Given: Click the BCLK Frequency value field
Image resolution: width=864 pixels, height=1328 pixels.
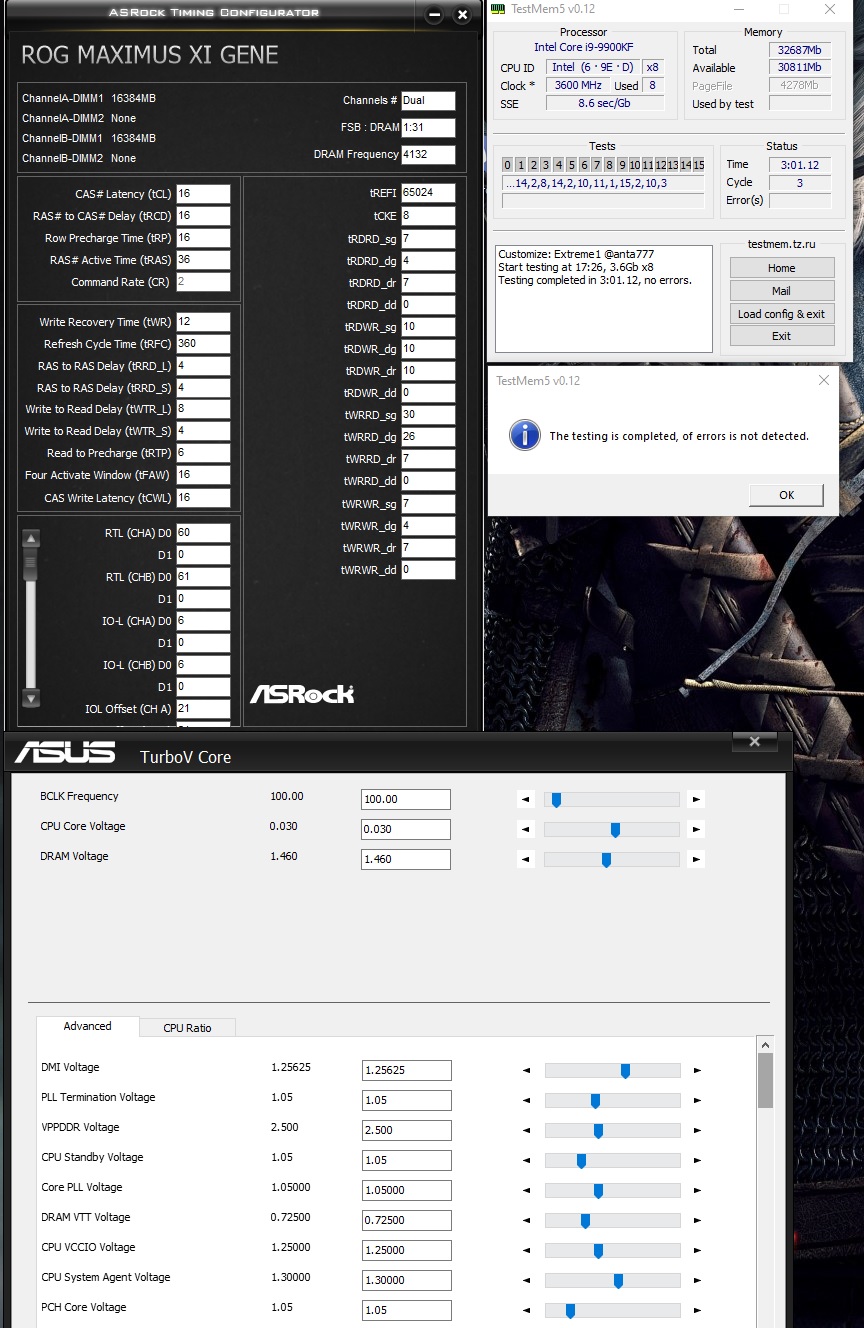Looking at the screenshot, I should [x=406, y=799].
